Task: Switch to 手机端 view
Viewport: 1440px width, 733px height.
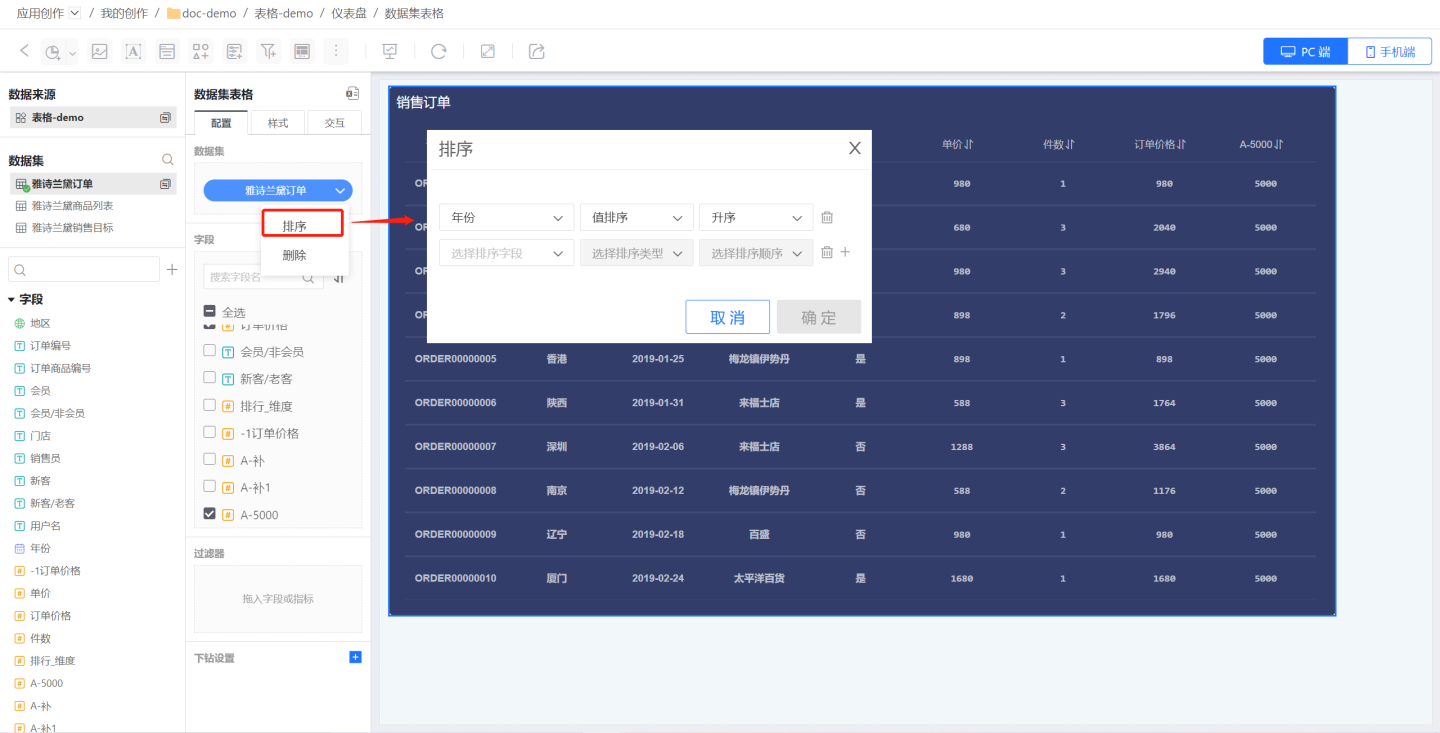Action: click(x=1389, y=52)
